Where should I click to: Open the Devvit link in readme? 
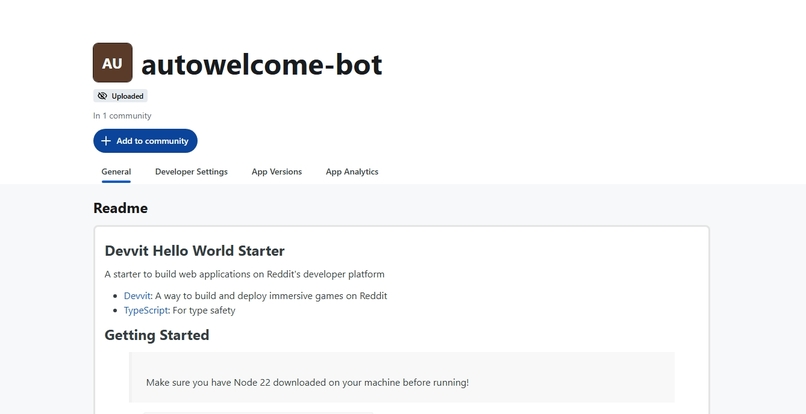click(x=137, y=296)
